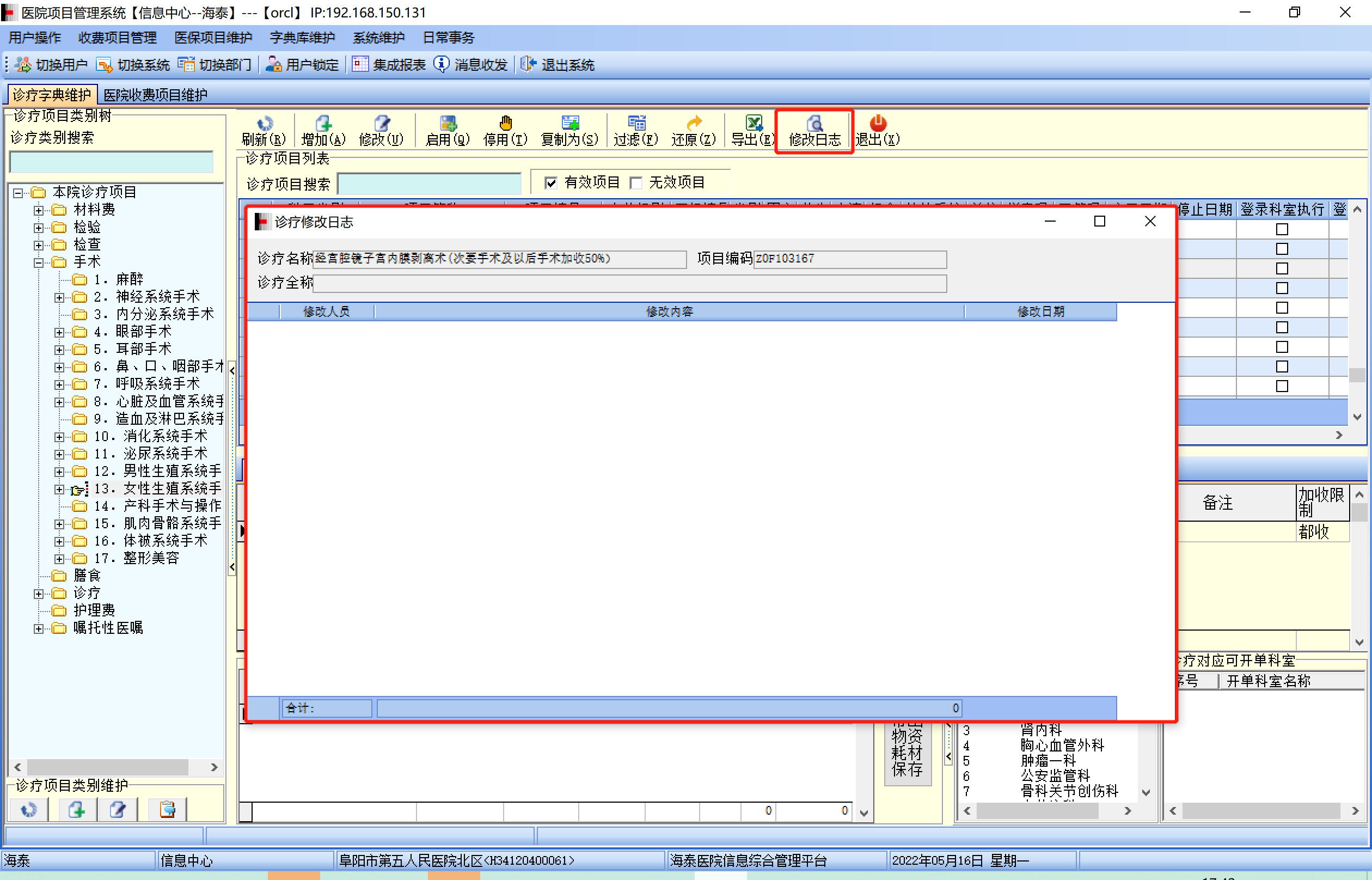Click the tree panel horizontal scrollbar
The image size is (1372, 880).
[107, 767]
